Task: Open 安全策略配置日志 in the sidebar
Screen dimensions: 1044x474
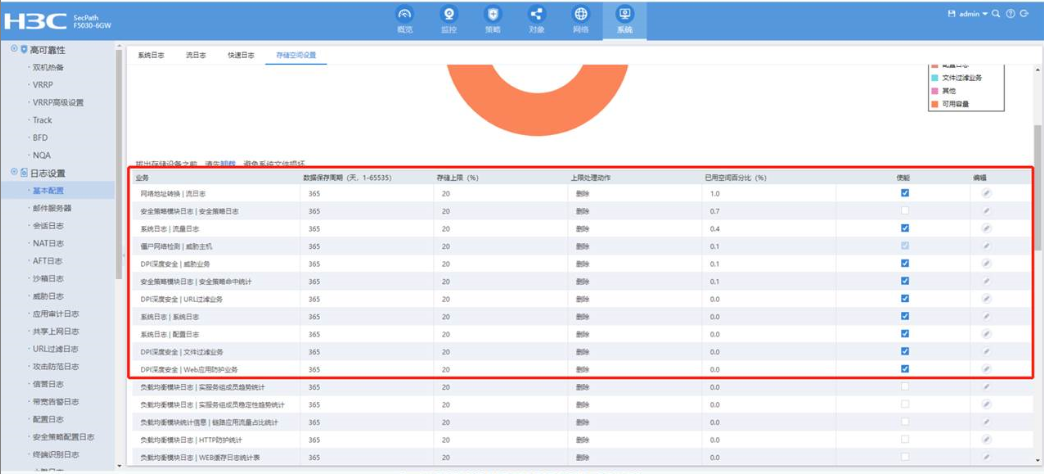Action: pos(63,437)
